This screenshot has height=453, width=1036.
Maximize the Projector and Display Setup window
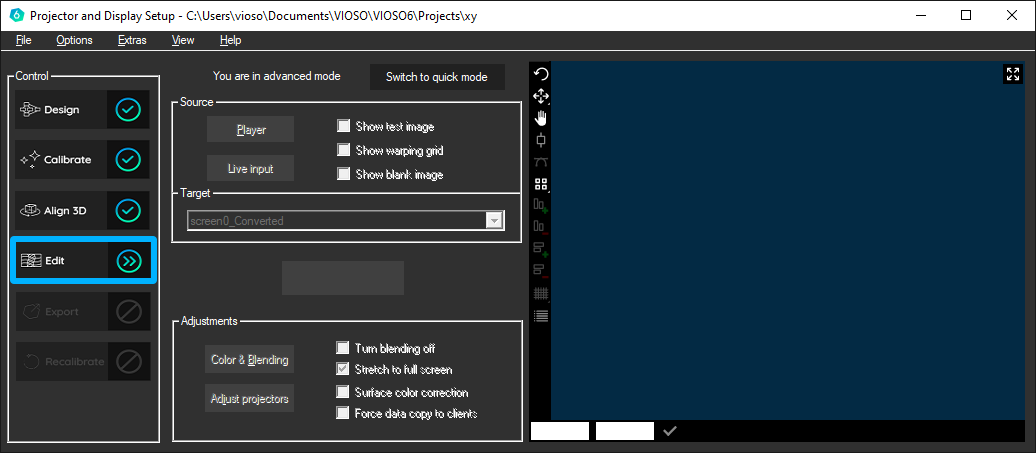click(966, 15)
